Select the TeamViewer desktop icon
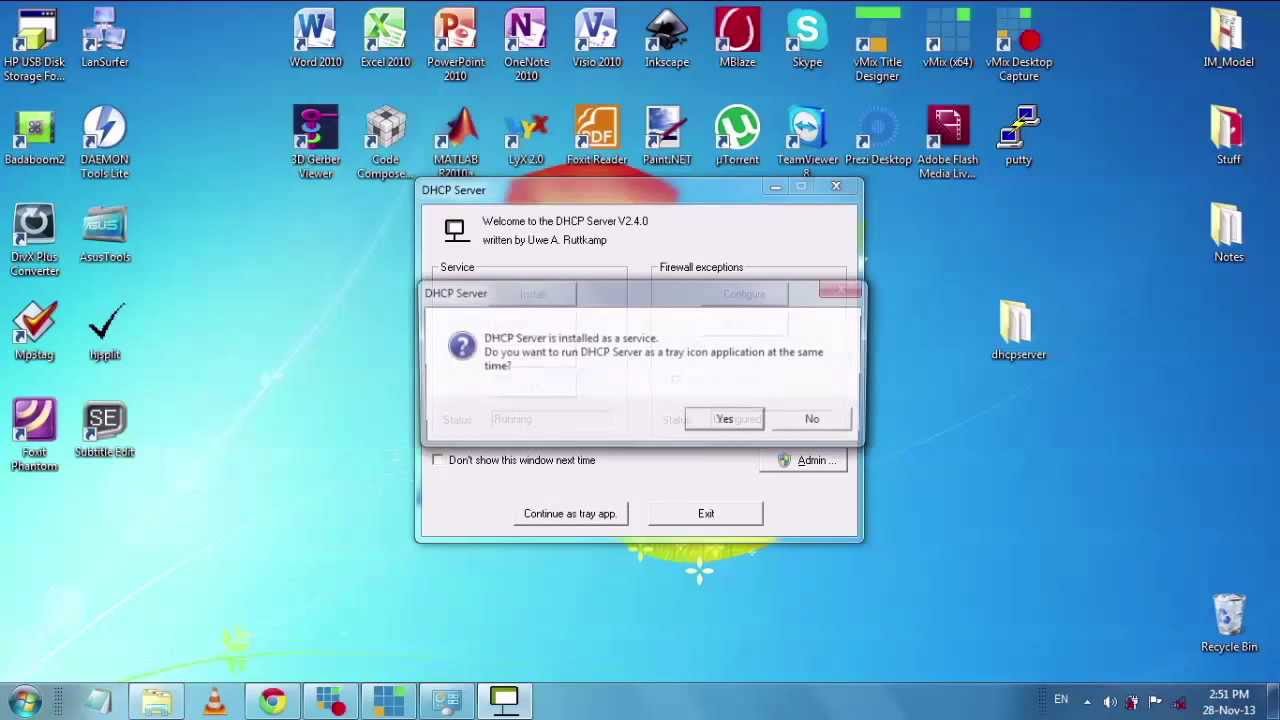Screen dimensions: 1280x720 807,142
